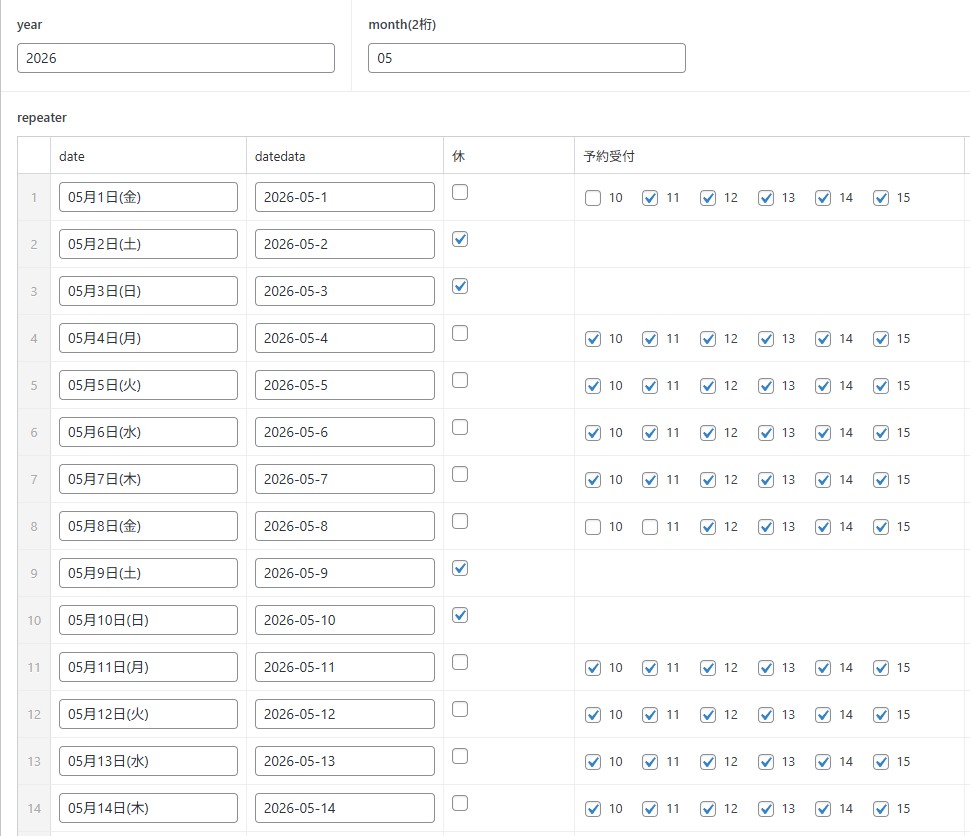Viewport: 970px width, 836px height.
Task: Check the 休 checkbox for 05月4日(月)
Action: [460, 334]
